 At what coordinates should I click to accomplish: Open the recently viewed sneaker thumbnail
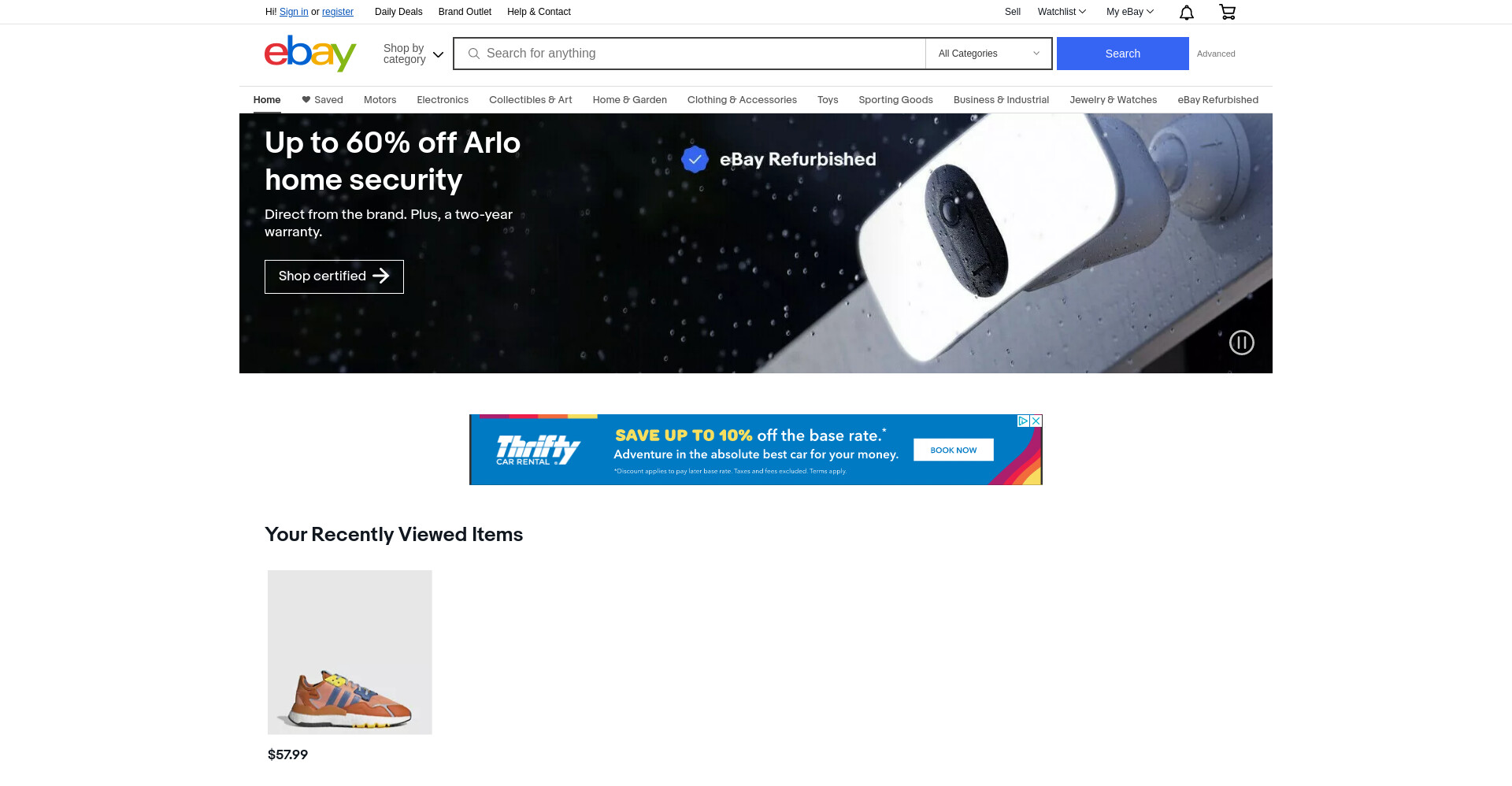(x=350, y=652)
